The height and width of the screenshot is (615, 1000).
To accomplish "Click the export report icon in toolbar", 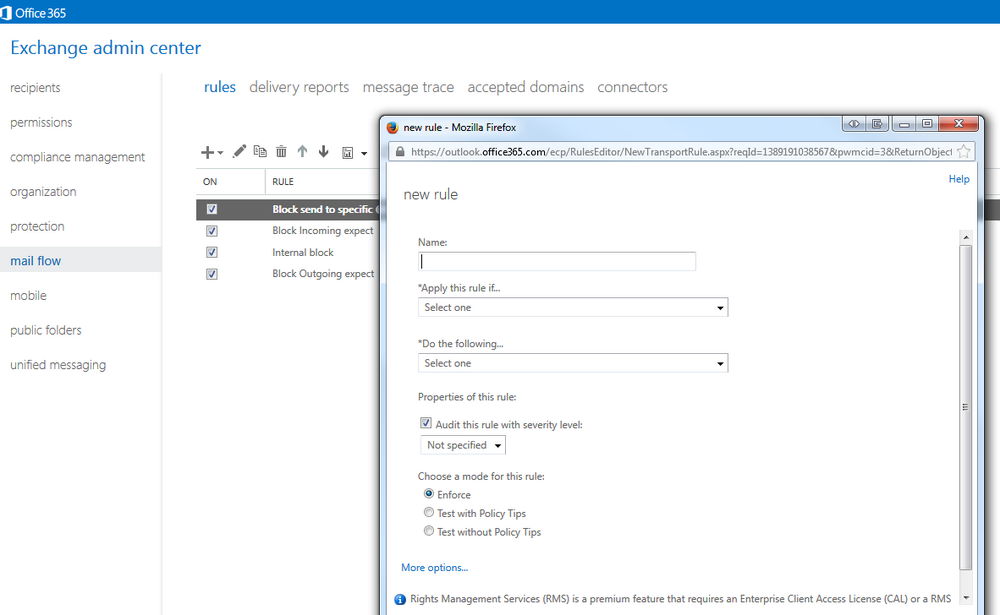I will point(348,152).
